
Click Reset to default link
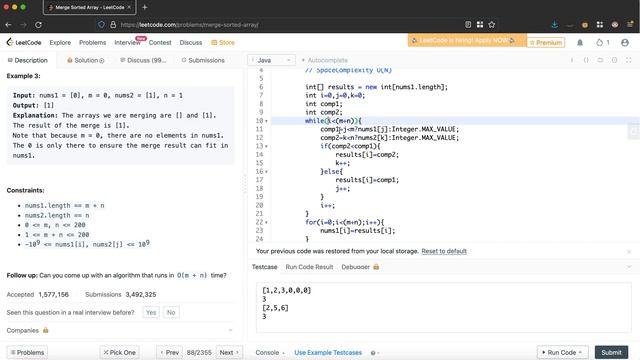point(444,251)
